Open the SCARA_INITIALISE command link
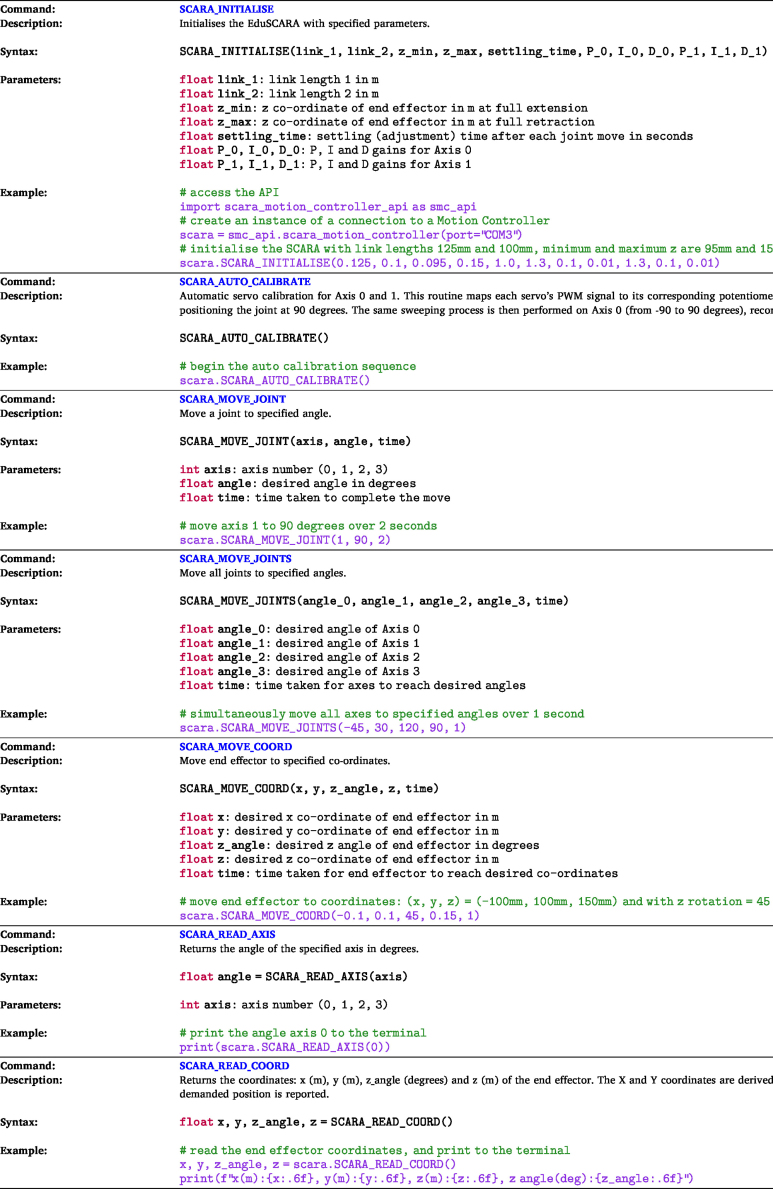This screenshot has width=773, height=1189. point(226,9)
